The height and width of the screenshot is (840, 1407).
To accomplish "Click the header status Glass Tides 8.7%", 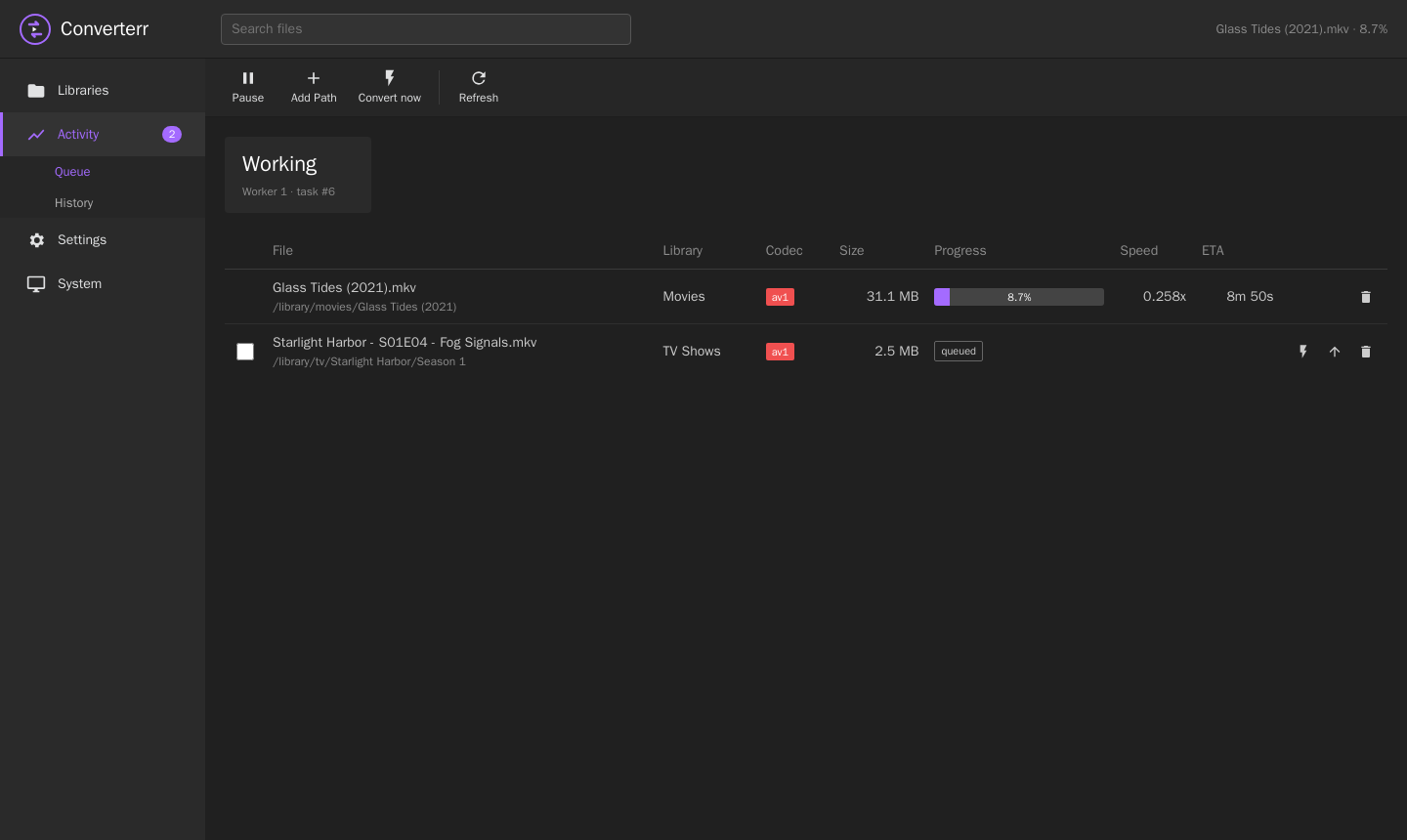I will (x=1301, y=29).
